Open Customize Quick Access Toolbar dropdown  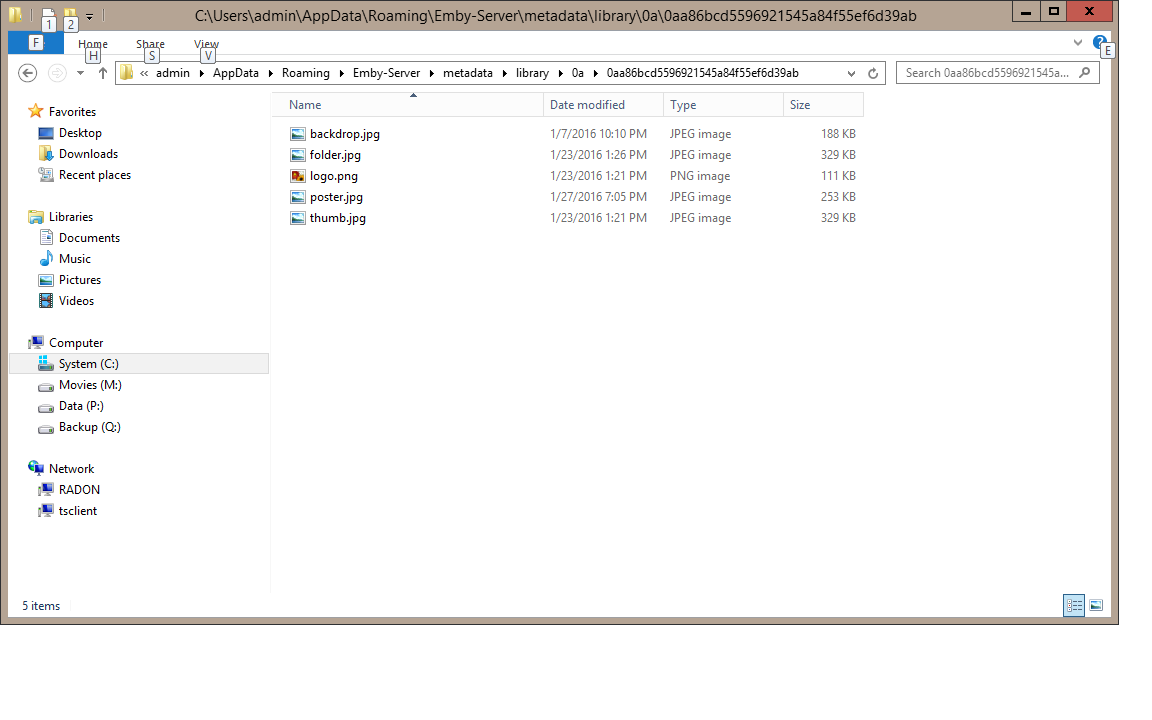pyautogui.click(x=89, y=15)
